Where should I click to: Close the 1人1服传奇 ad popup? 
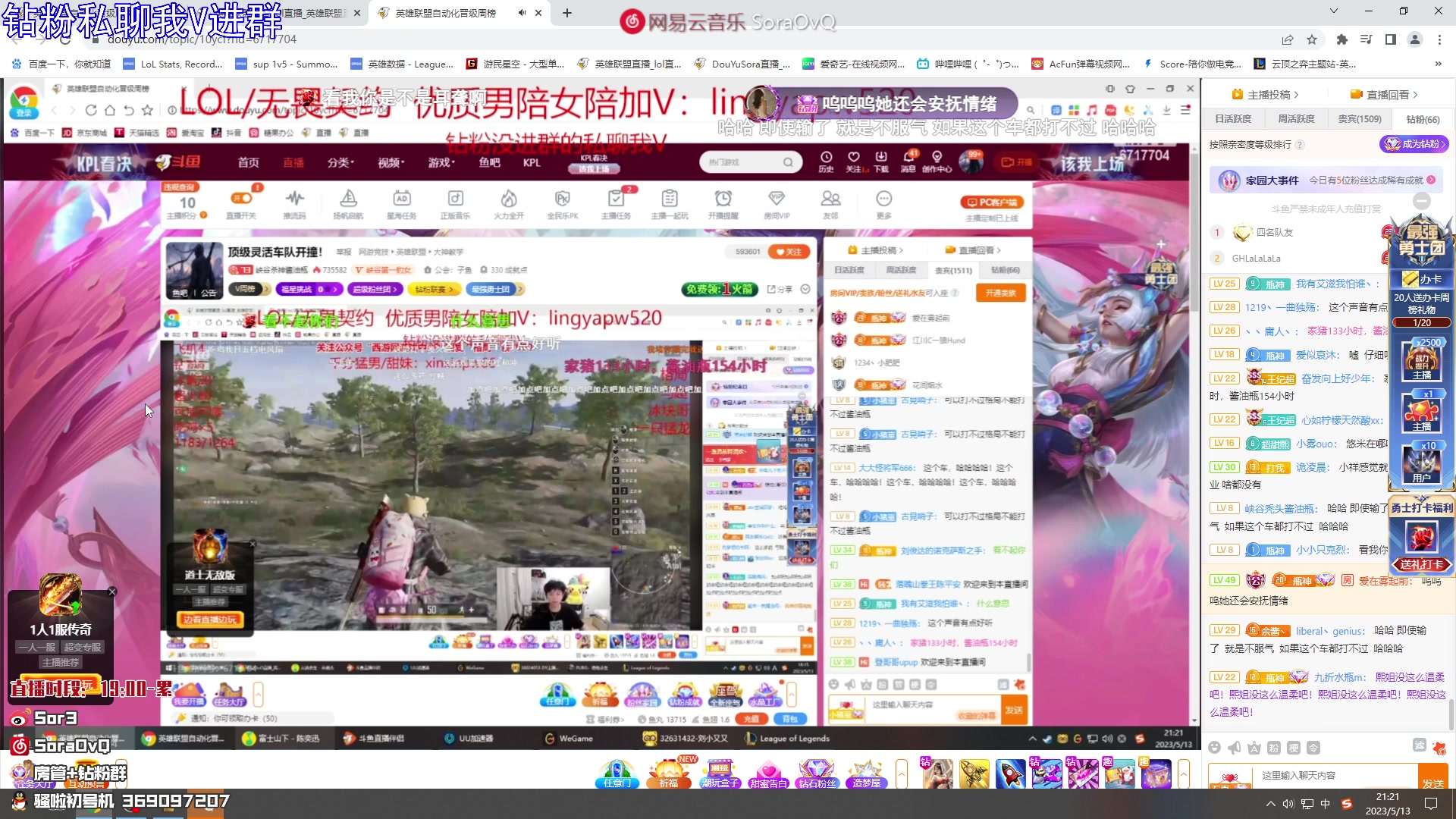(x=112, y=591)
